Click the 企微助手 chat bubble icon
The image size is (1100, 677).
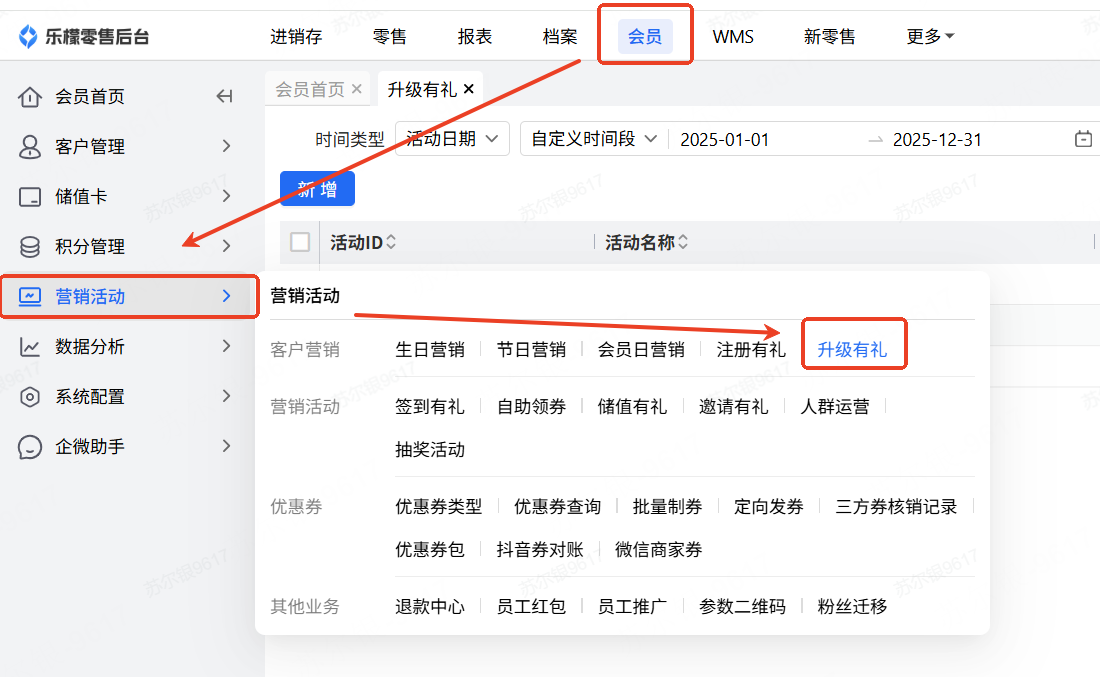click(29, 447)
